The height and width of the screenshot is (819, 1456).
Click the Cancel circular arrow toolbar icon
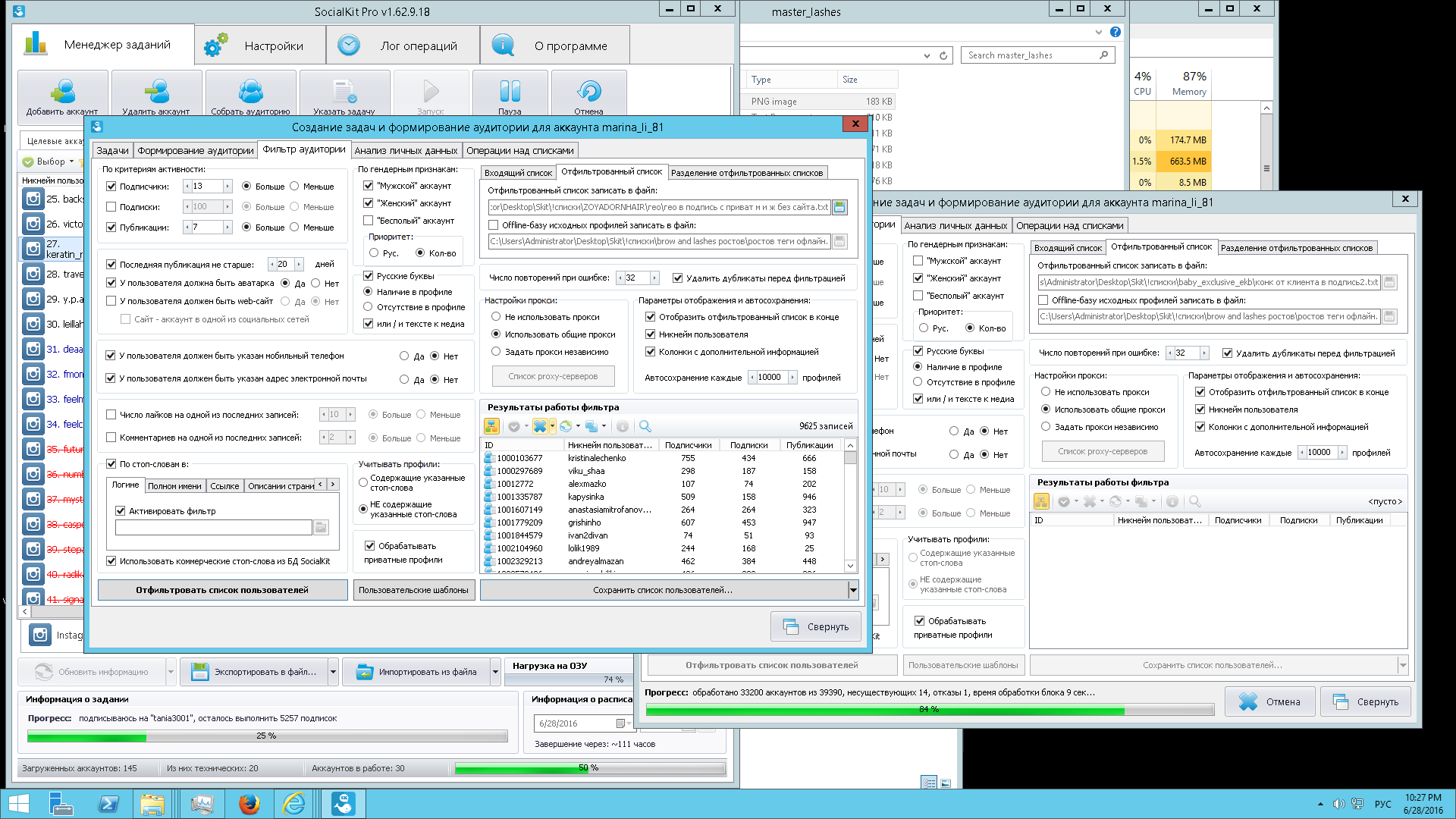pos(588,91)
